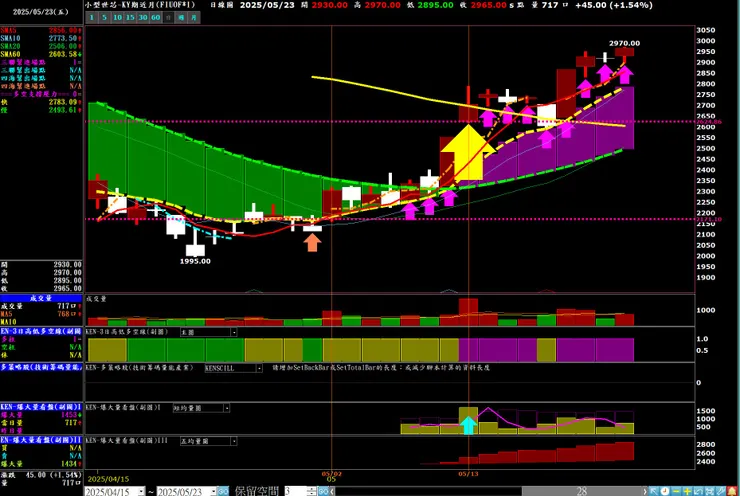The image size is (740, 496).
Task: Click the clock icon in bottom toolbar
Action: (665, 491)
